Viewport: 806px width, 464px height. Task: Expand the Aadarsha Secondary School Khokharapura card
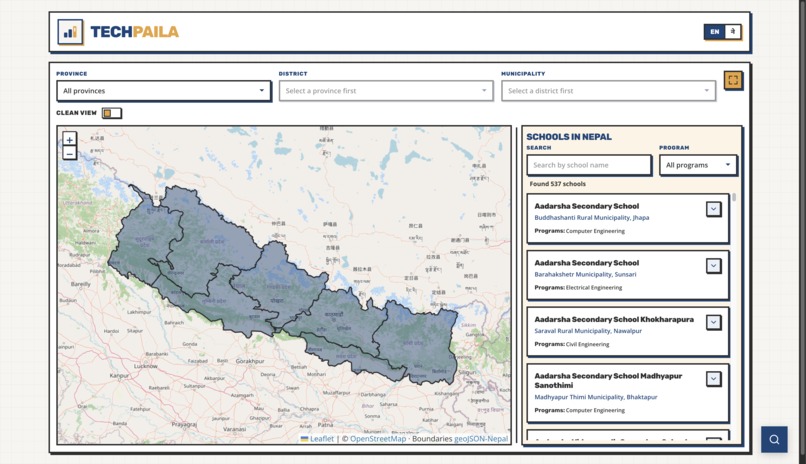coord(713,322)
